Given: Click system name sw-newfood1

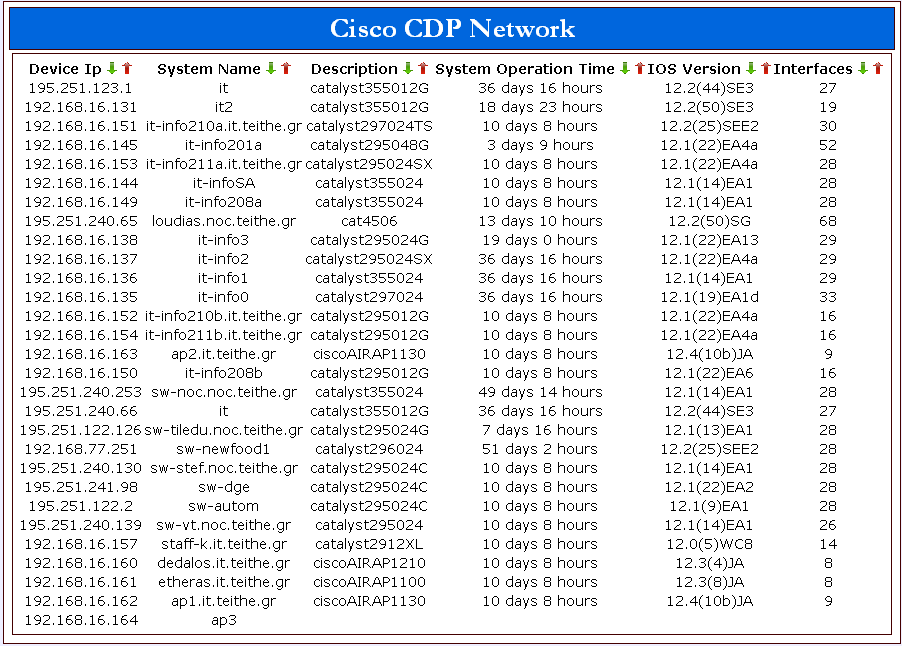Looking at the screenshot, I should 223,449.
